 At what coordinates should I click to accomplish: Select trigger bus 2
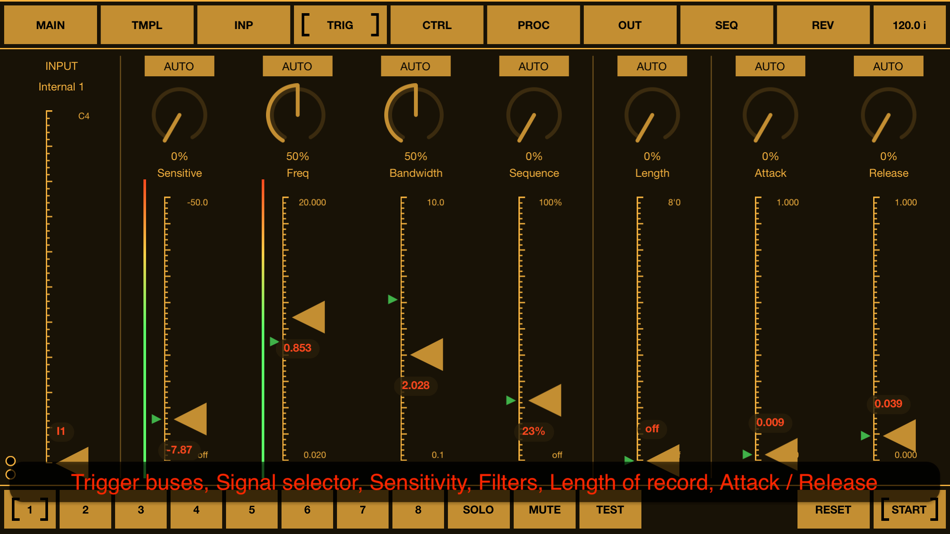(85, 510)
